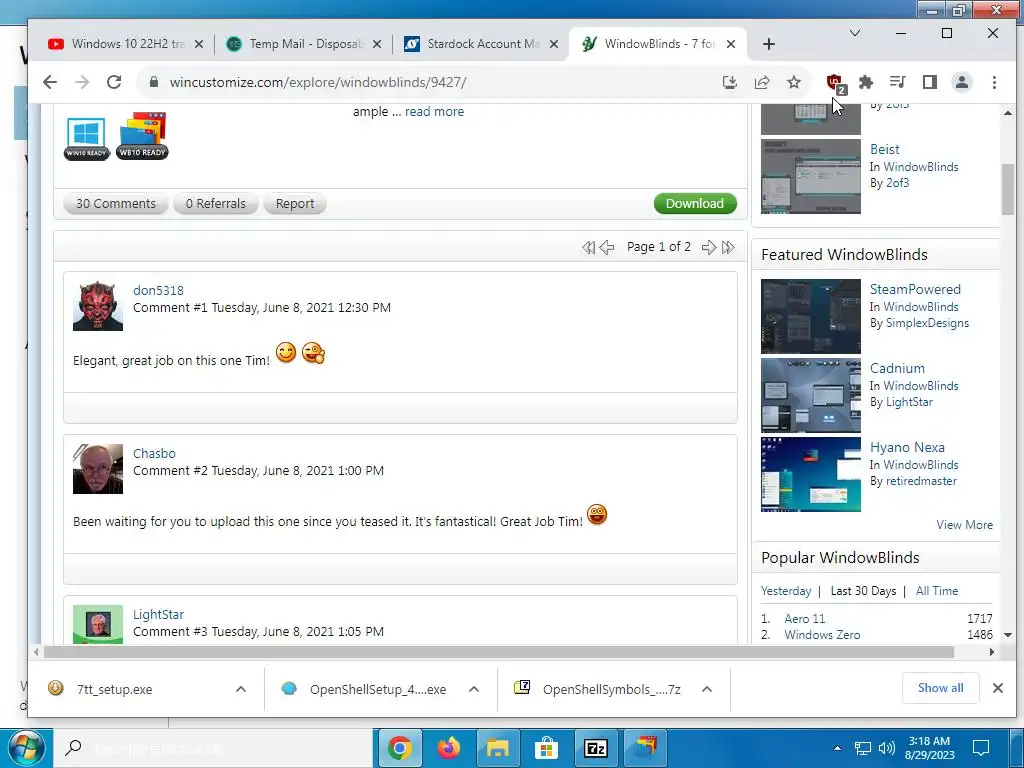The width and height of the screenshot is (1024, 768).
Task: Click the install app icon in the address bar
Action: click(729, 82)
